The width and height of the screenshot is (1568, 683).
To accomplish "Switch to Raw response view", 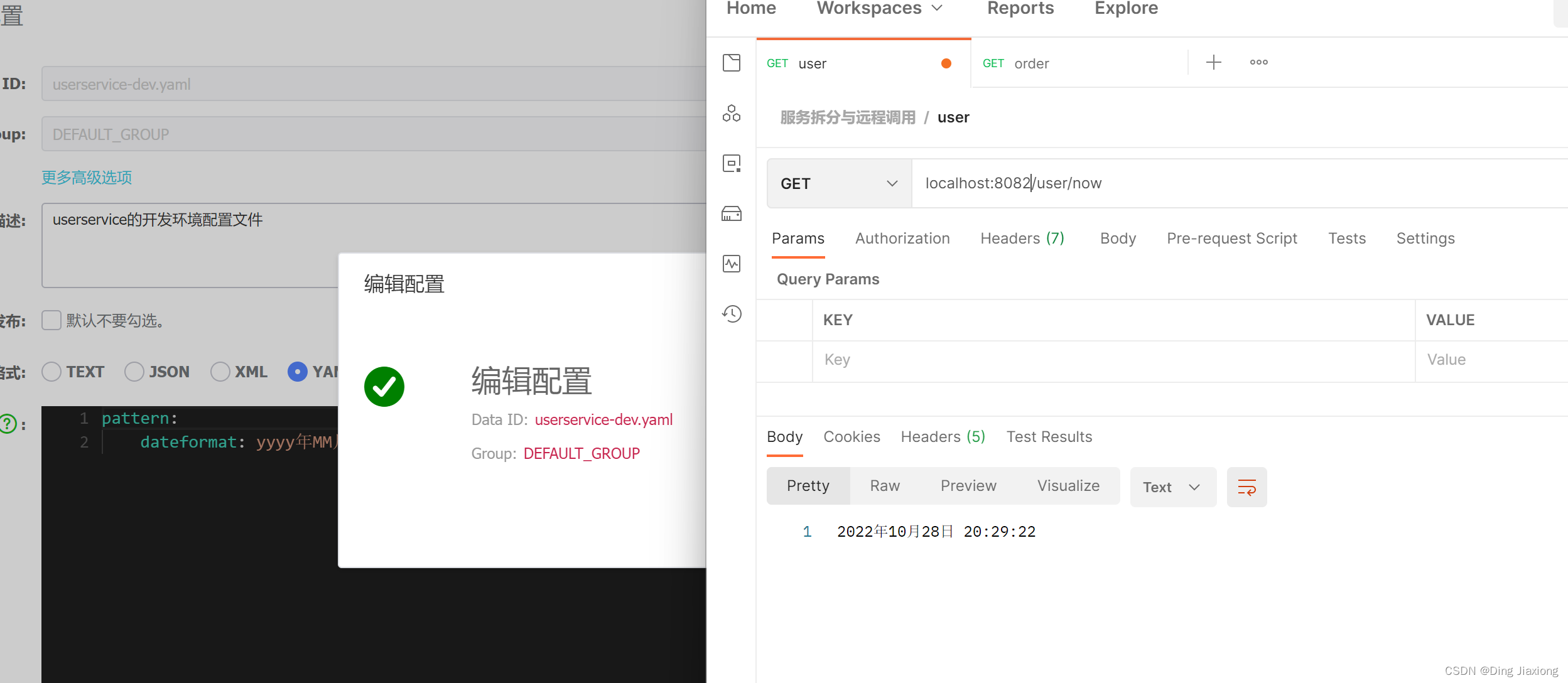I will (x=885, y=486).
